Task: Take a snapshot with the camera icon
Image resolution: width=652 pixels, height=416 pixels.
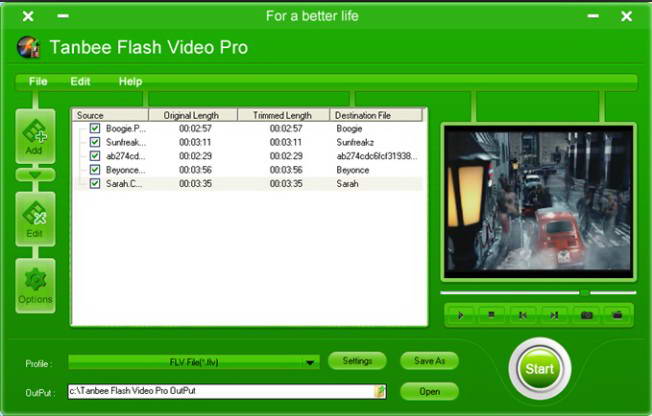Action: point(586,315)
